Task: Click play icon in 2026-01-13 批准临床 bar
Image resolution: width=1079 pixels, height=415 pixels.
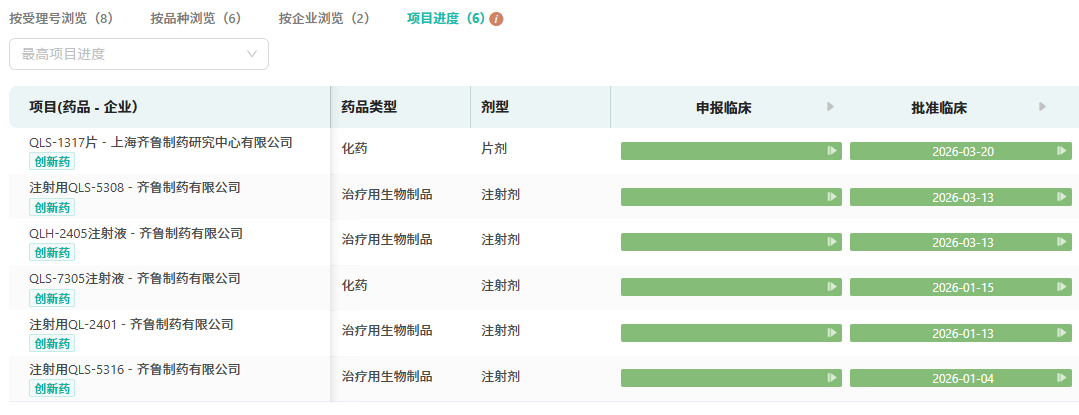Action: coord(1061,332)
